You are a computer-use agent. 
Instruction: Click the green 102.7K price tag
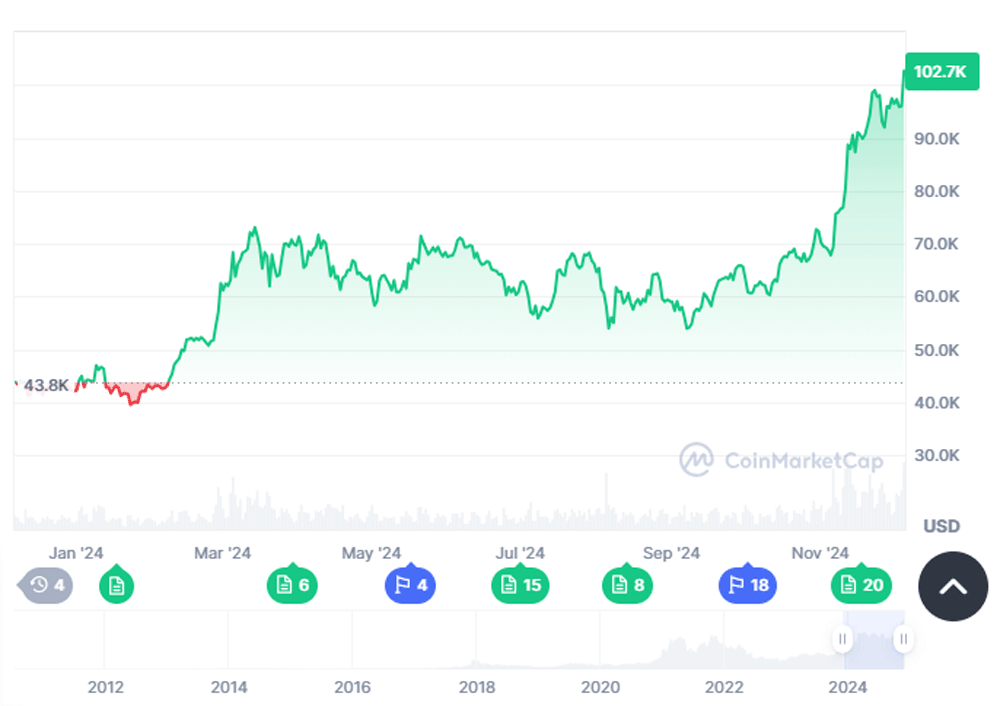pyautogui.click(x=941, y=71)
